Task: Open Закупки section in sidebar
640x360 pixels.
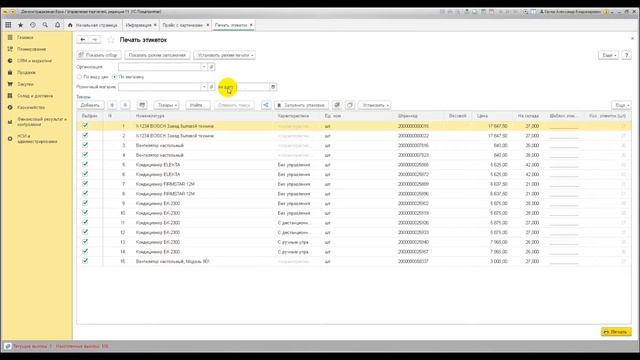Action: (x=25, y=84)
